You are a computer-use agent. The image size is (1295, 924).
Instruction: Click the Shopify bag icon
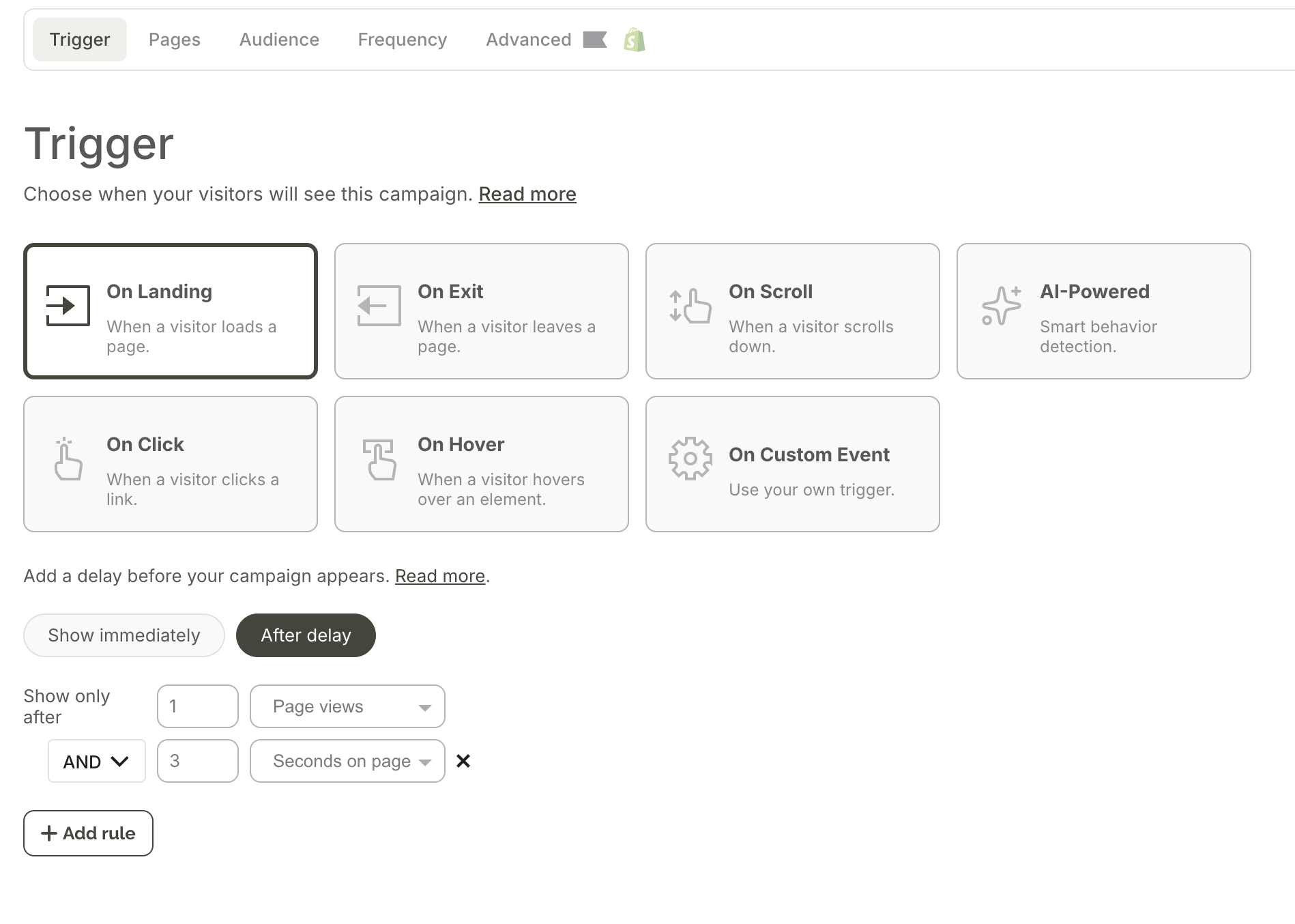[634, 40]
